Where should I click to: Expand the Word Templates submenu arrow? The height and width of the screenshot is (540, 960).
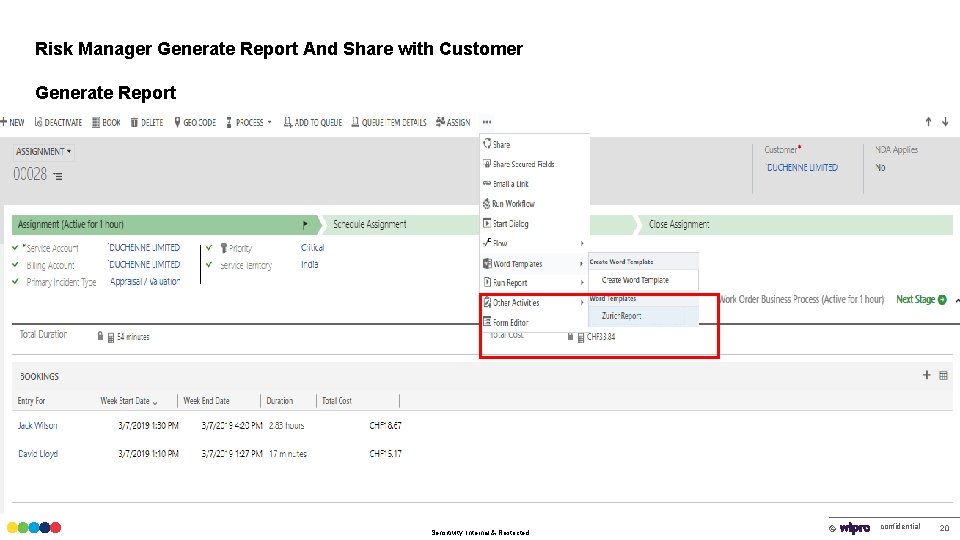click(x=581, y=264)
